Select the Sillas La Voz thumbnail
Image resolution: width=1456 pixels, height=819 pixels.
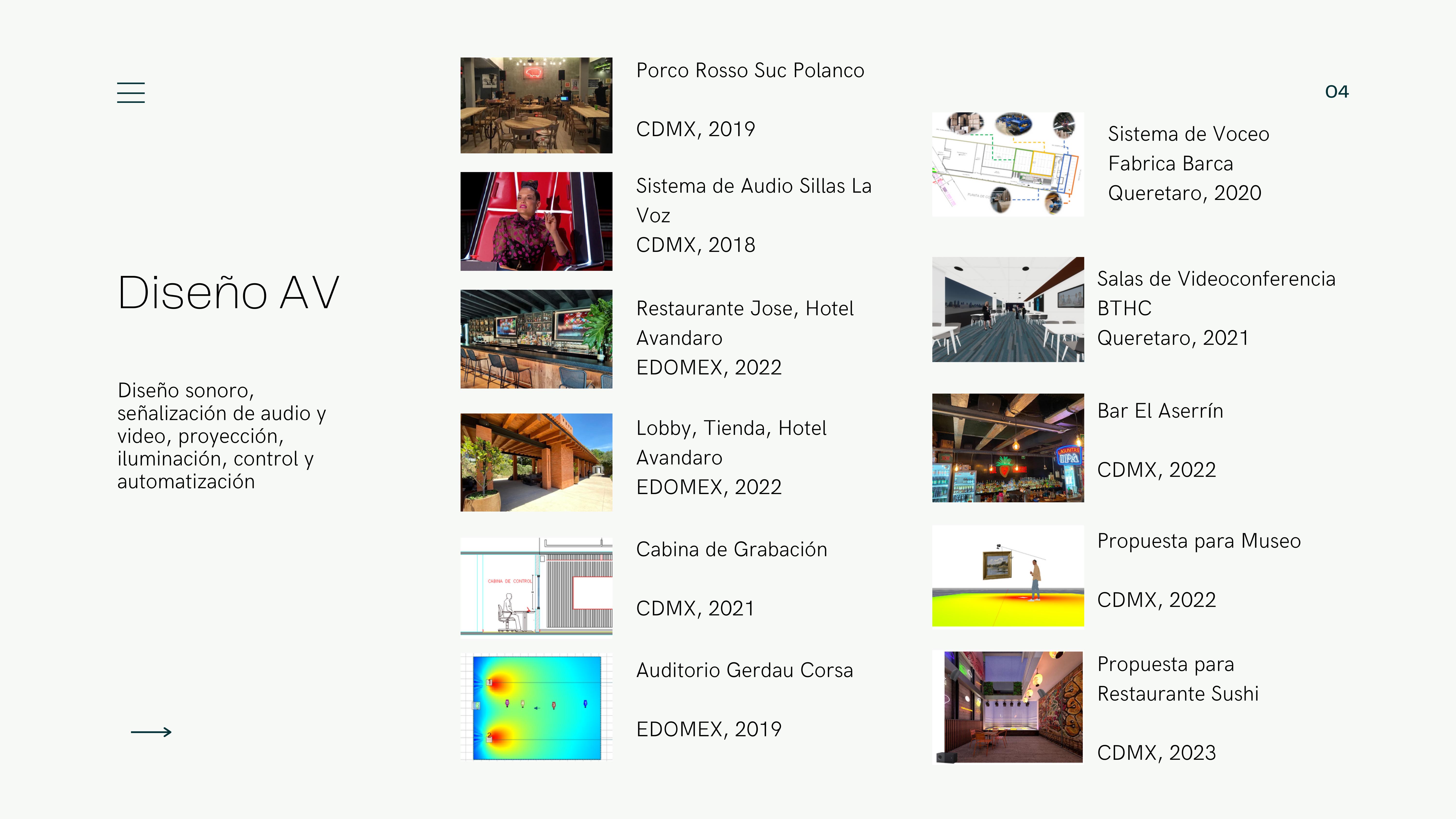point(536,221)
